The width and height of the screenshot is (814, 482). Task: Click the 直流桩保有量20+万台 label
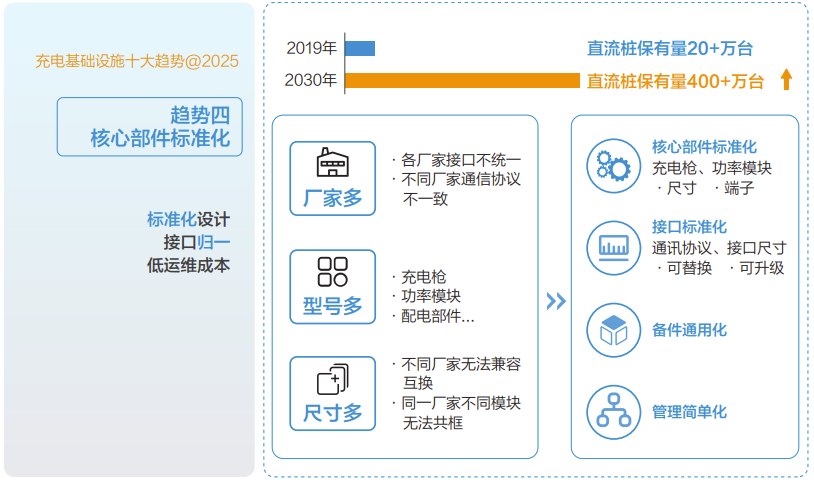(669, 48)
